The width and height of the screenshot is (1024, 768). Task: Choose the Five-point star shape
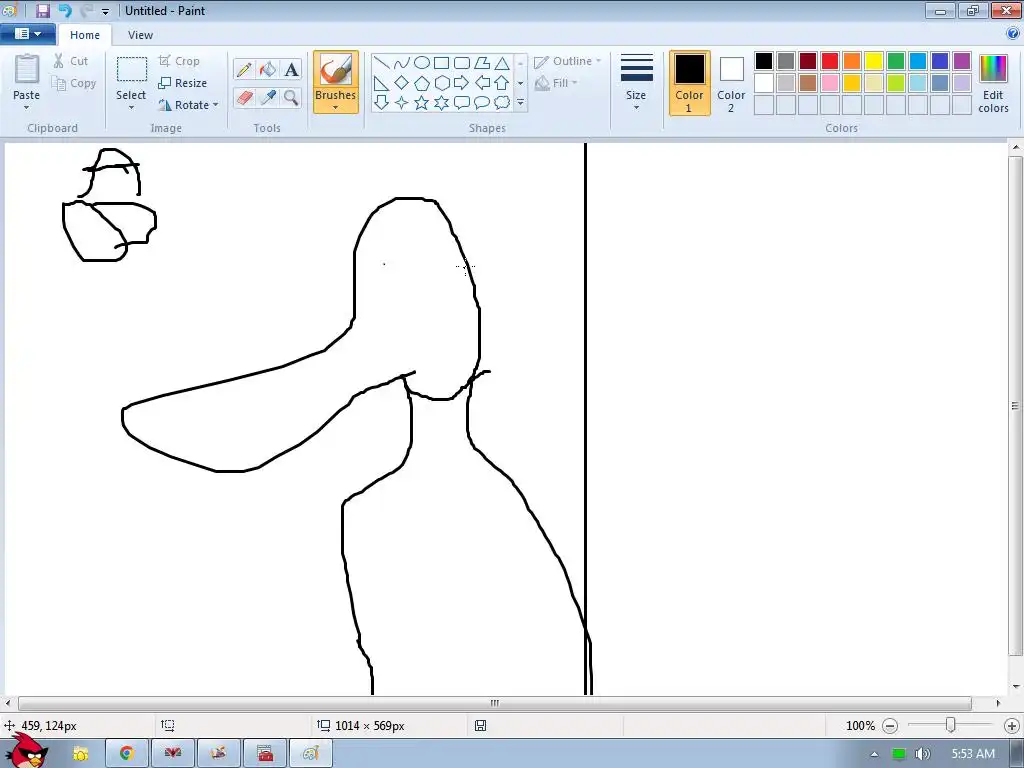click(422, 103)
